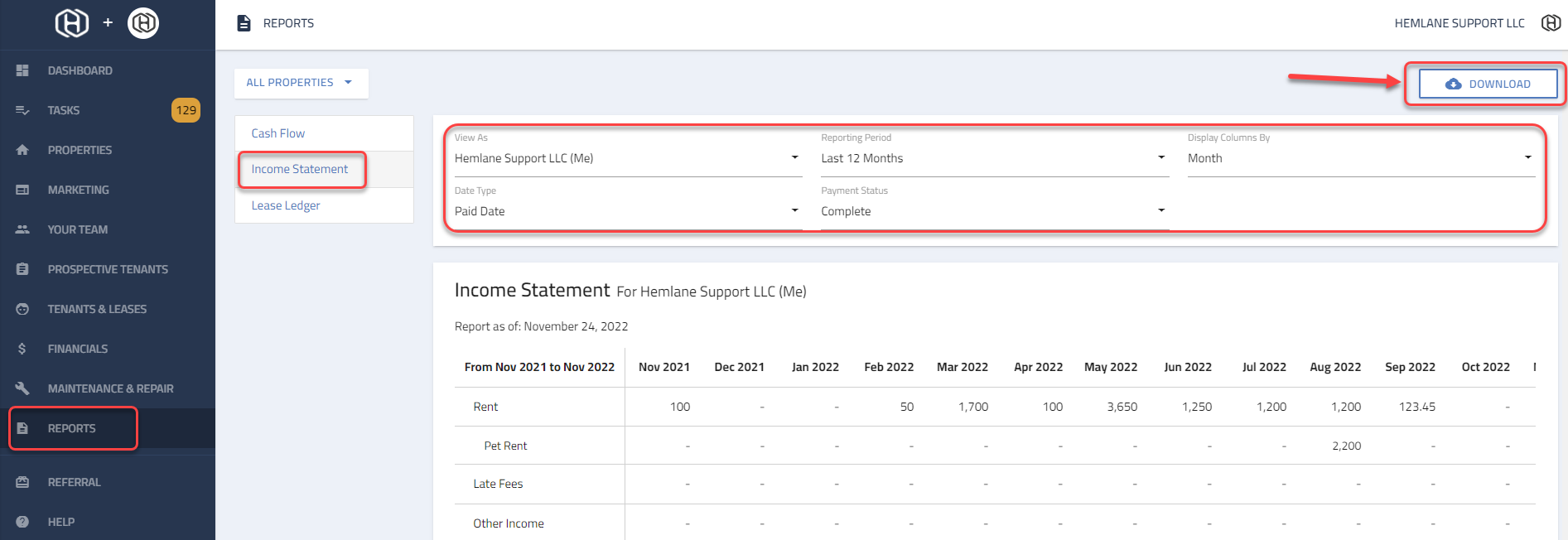Click the 129 tasks count badge
This screenshot has width=1568, height=540.
(186, 110)
